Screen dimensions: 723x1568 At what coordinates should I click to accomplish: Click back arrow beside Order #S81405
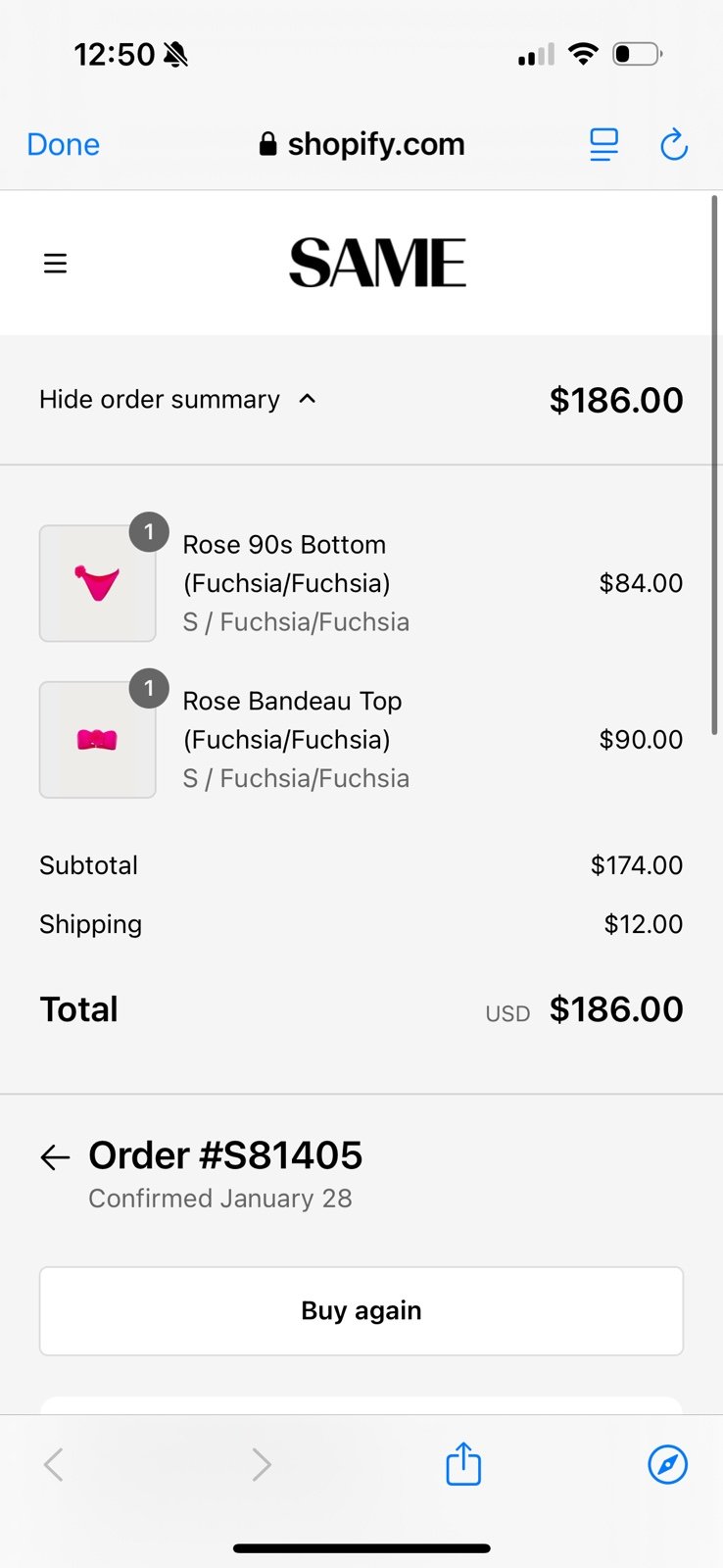pos(55,1157)
